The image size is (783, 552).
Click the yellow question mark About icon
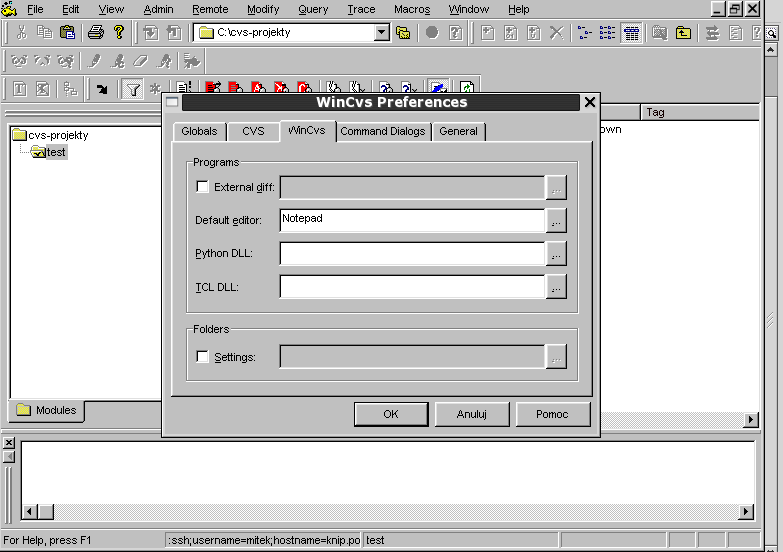click(119, 33)
